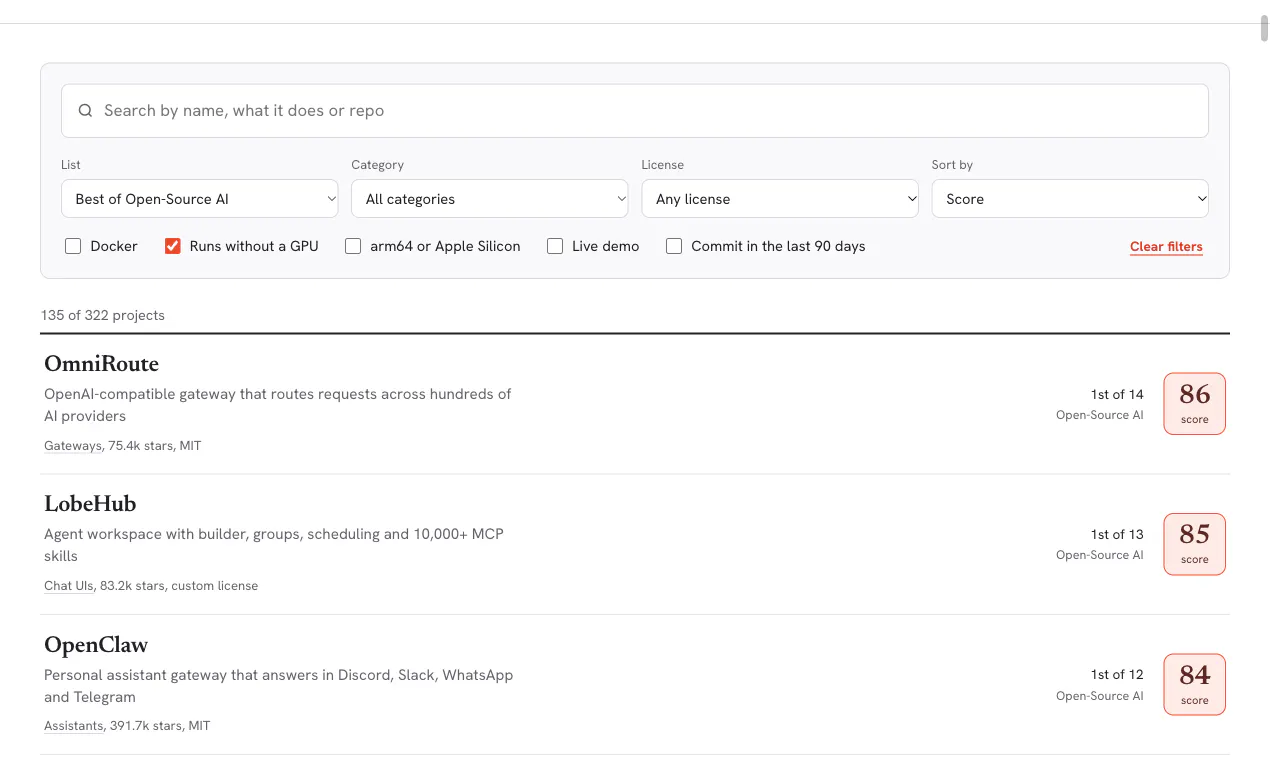This screenshot has height=760, width=1270.
Task: Uncheck Runs without a GPU
Action: (x=173, y=246)
